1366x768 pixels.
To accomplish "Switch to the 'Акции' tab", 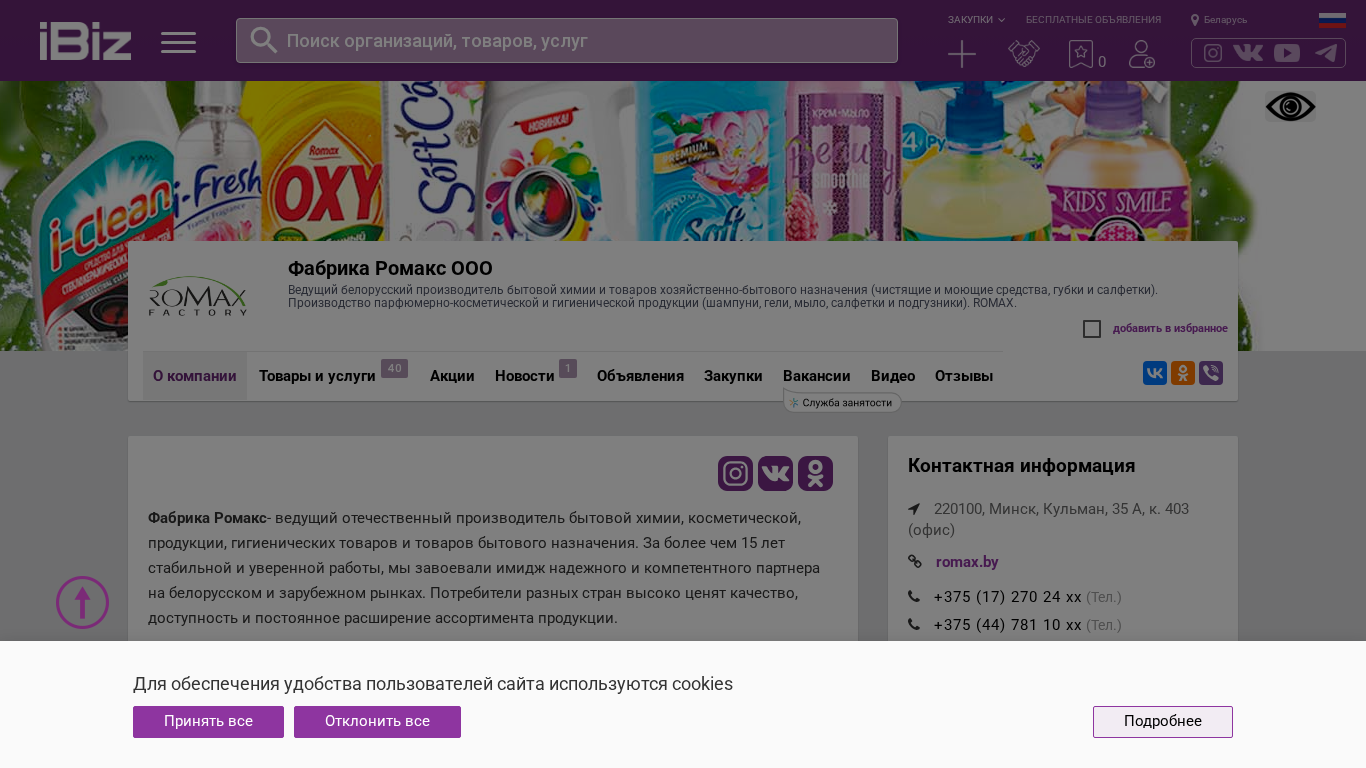I will click(452, 376).
